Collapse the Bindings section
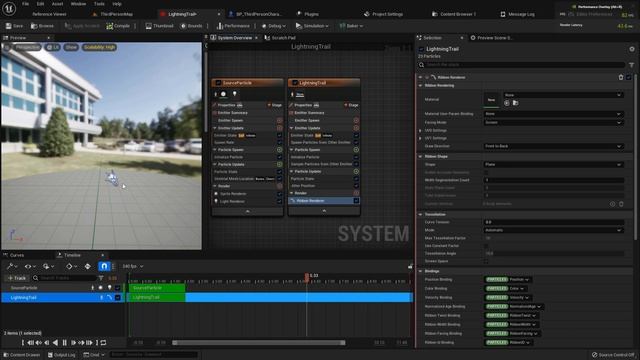 (420, 271)
